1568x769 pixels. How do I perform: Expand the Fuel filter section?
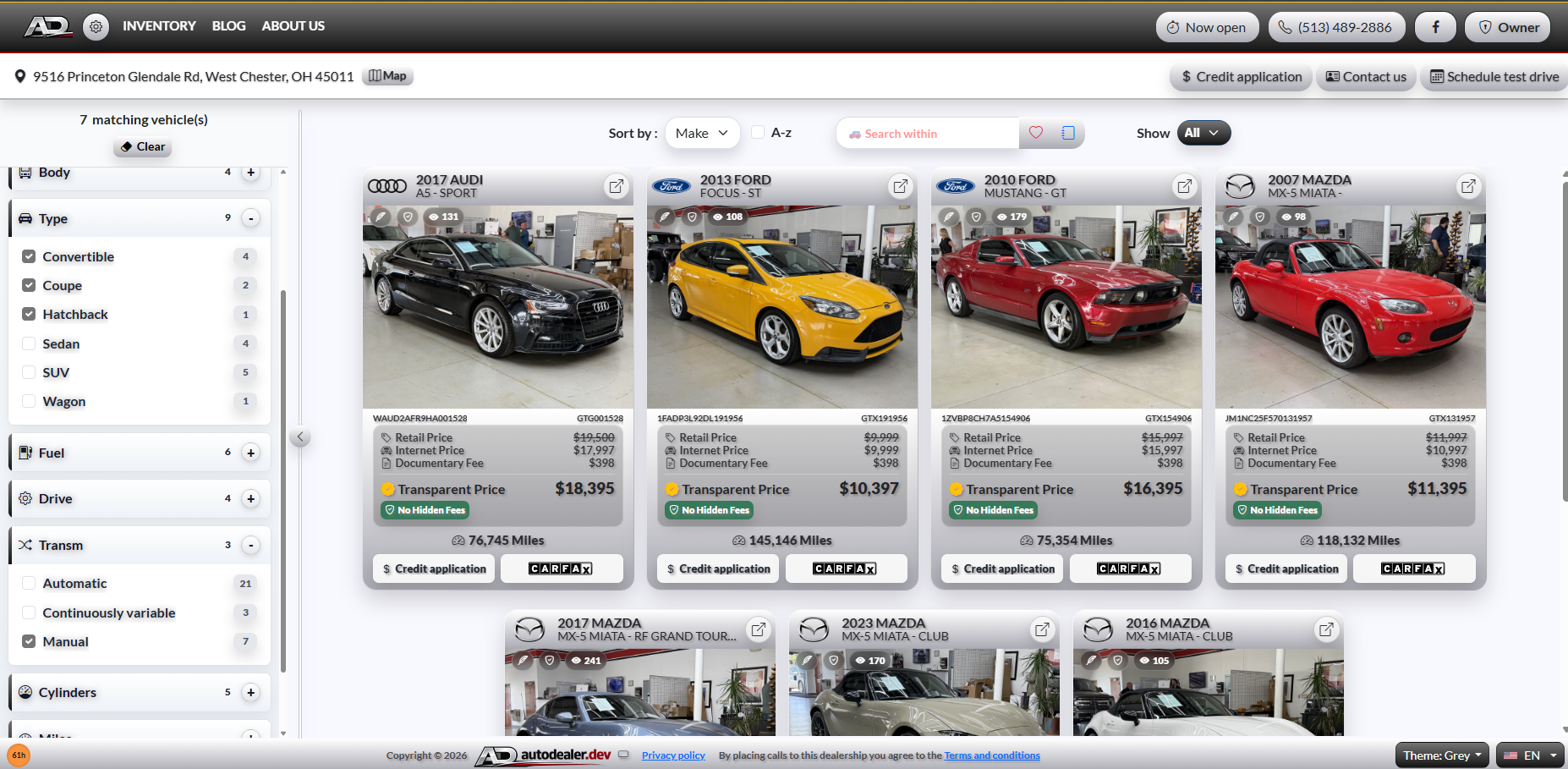(x=250, y=453)
